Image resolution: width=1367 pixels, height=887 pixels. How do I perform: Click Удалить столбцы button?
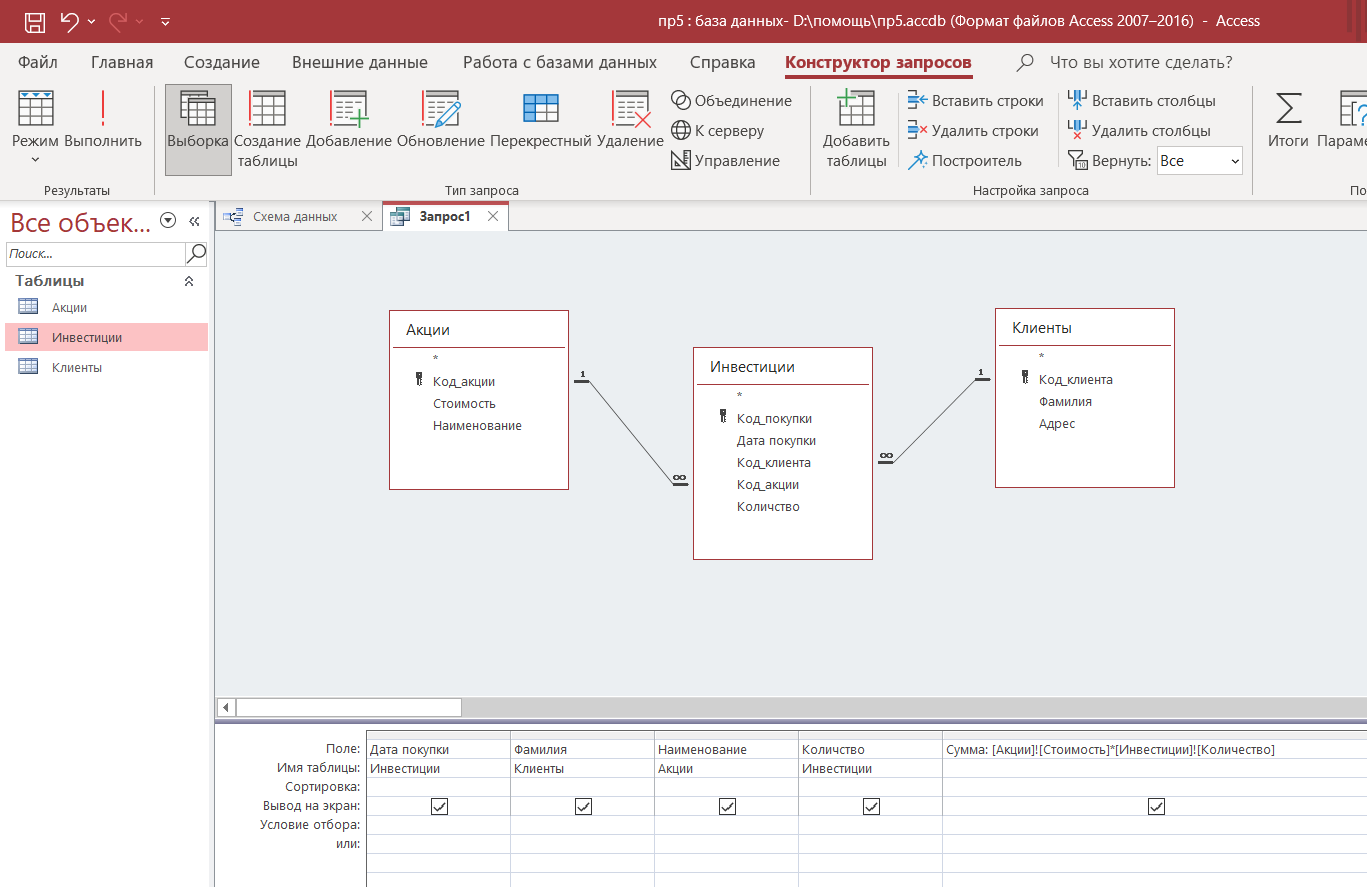coord(1139,130)
